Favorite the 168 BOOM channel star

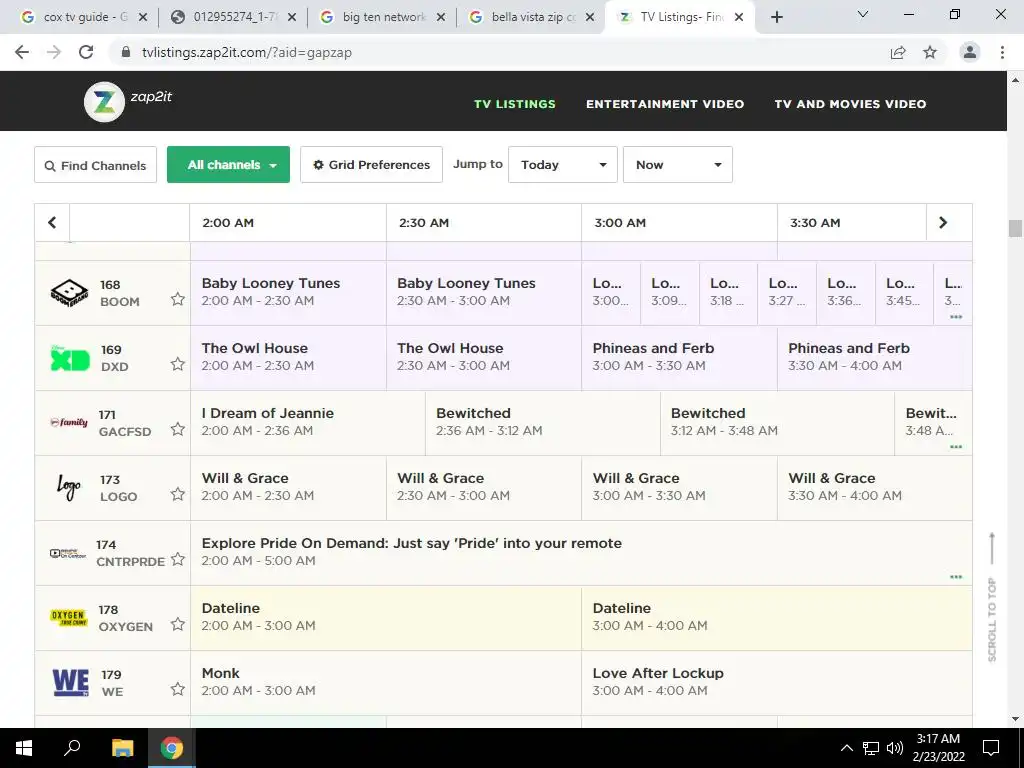(x=178, y=299)
